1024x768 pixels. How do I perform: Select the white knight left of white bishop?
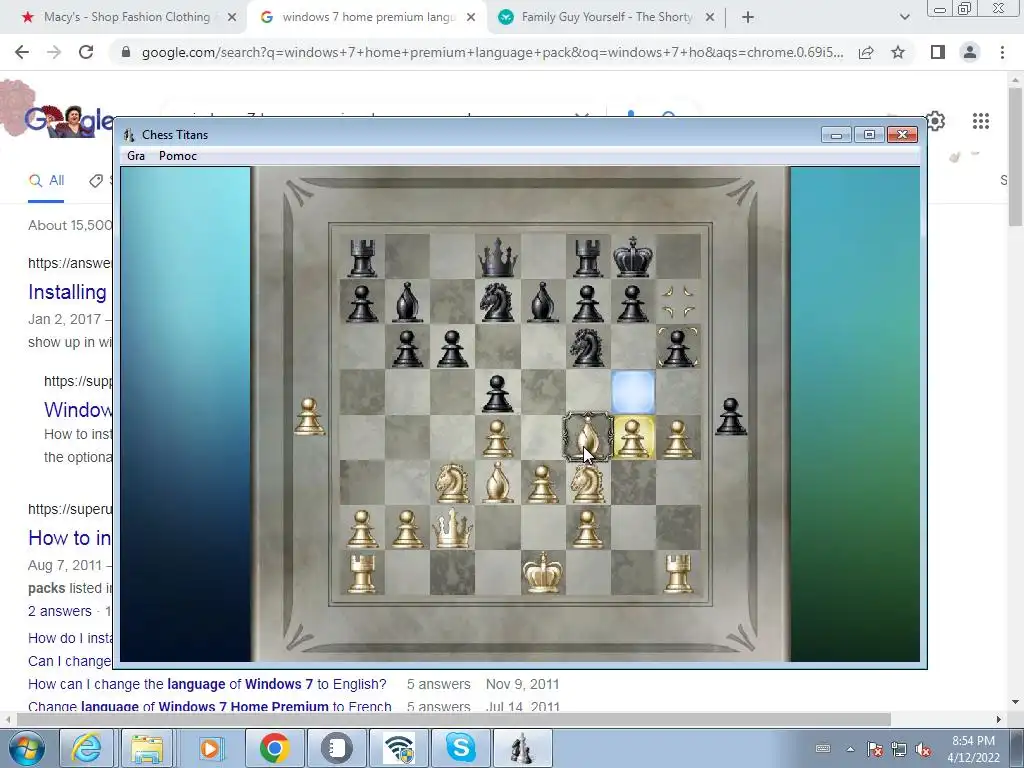pyautogui.click(x=452, y=483)
